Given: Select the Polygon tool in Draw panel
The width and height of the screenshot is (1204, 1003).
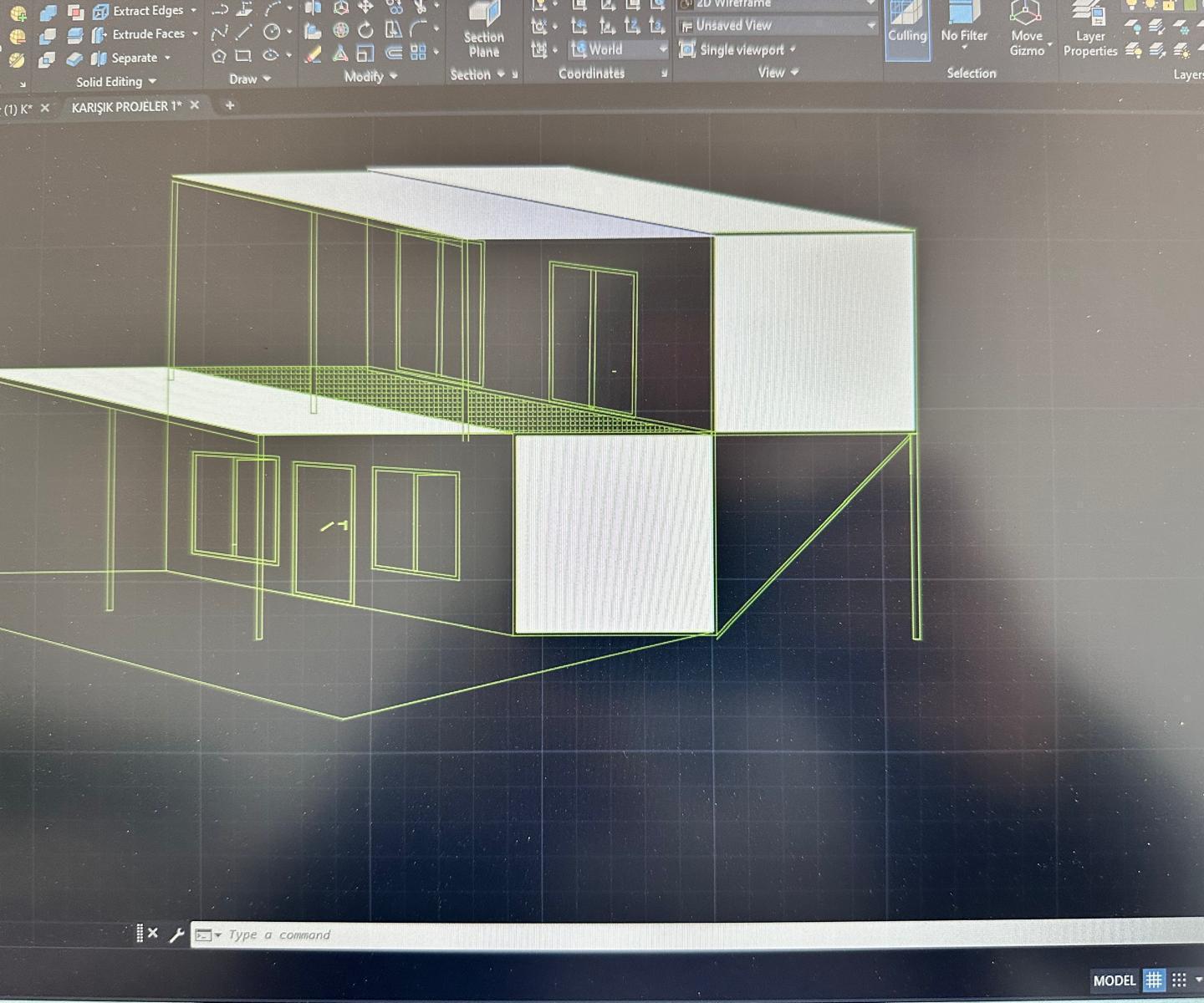Looking at the screenshot, I should 219,56.
